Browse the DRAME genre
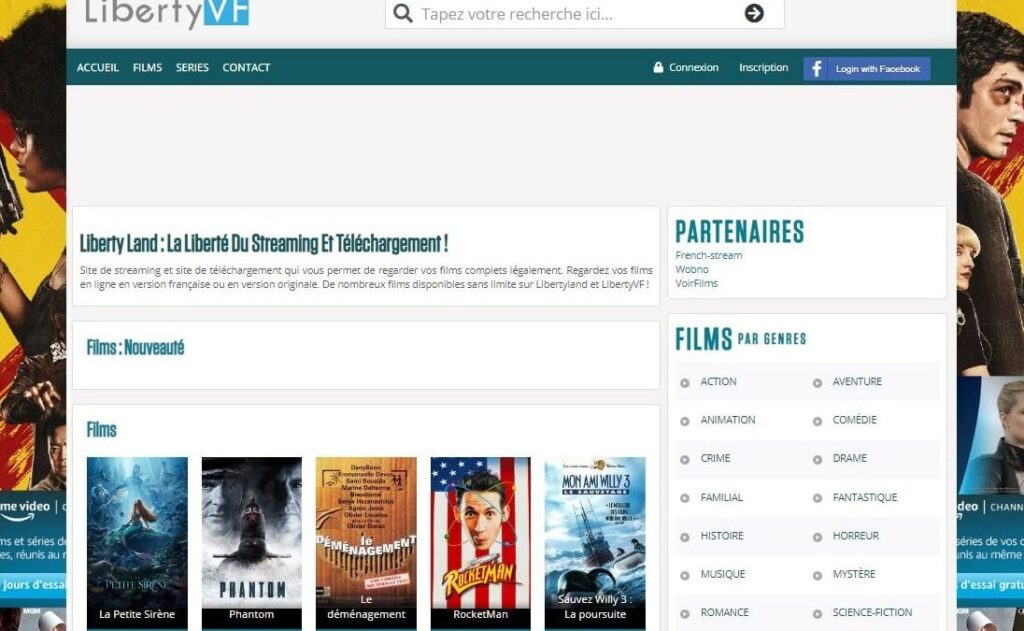This screenshot has height=631, width=1024. click(850, 459)
